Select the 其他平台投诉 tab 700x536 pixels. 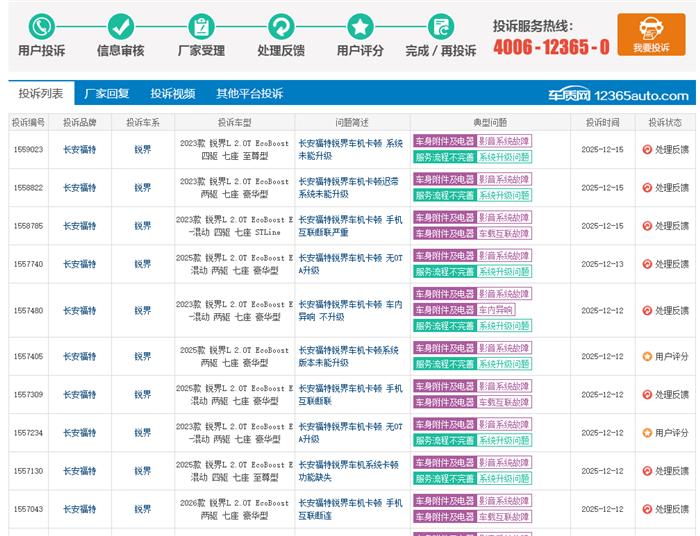click(249, 94)
